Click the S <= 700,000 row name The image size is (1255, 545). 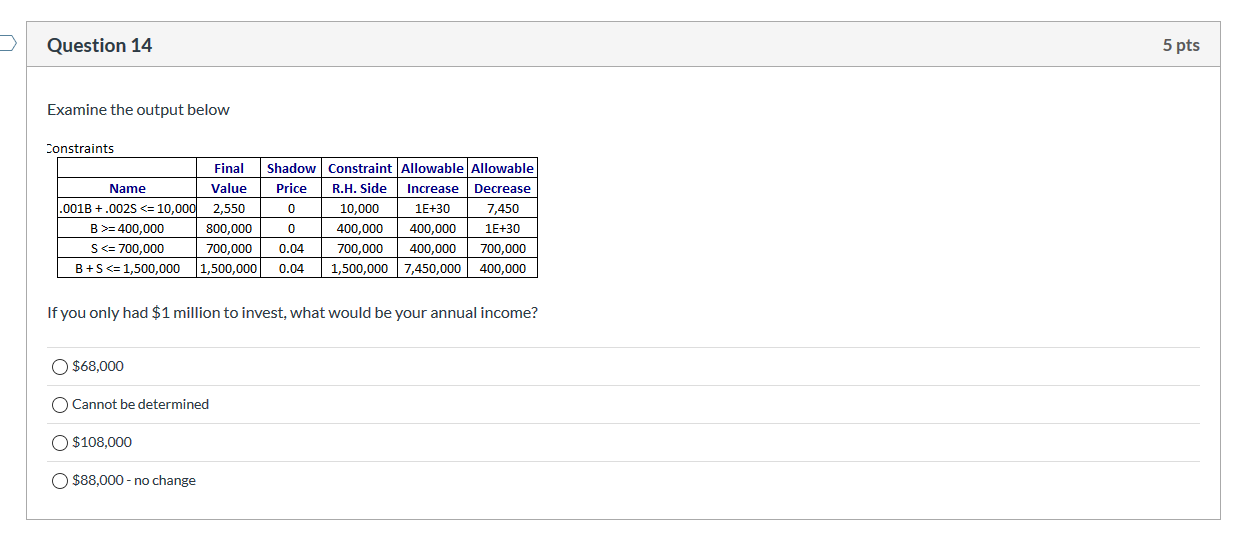[127, 248]
